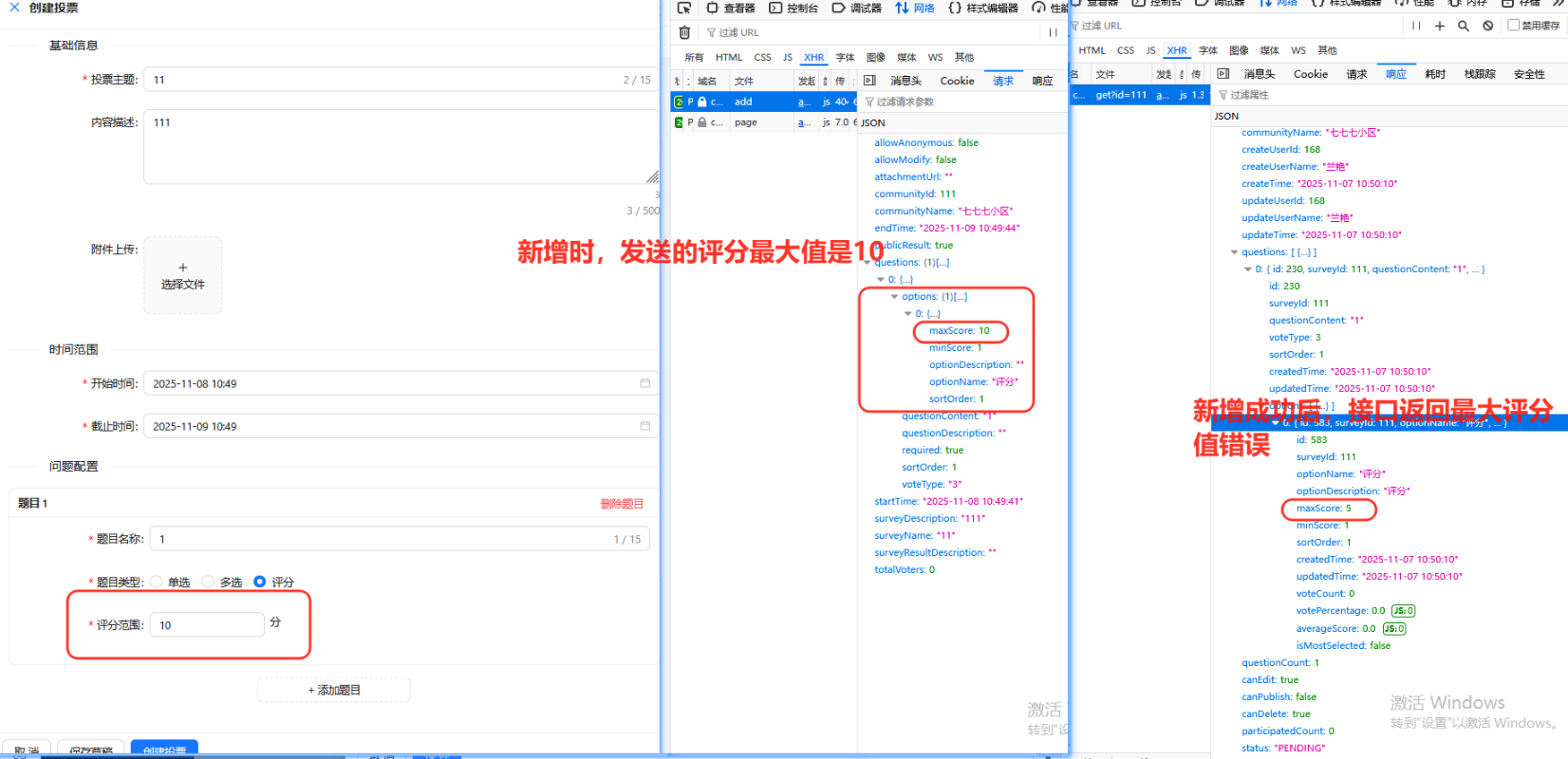1568x759 pixels.
Task: Focus the 过滤 URL field in left devtools
Action: pyautogui.click(x=868, y=32)
